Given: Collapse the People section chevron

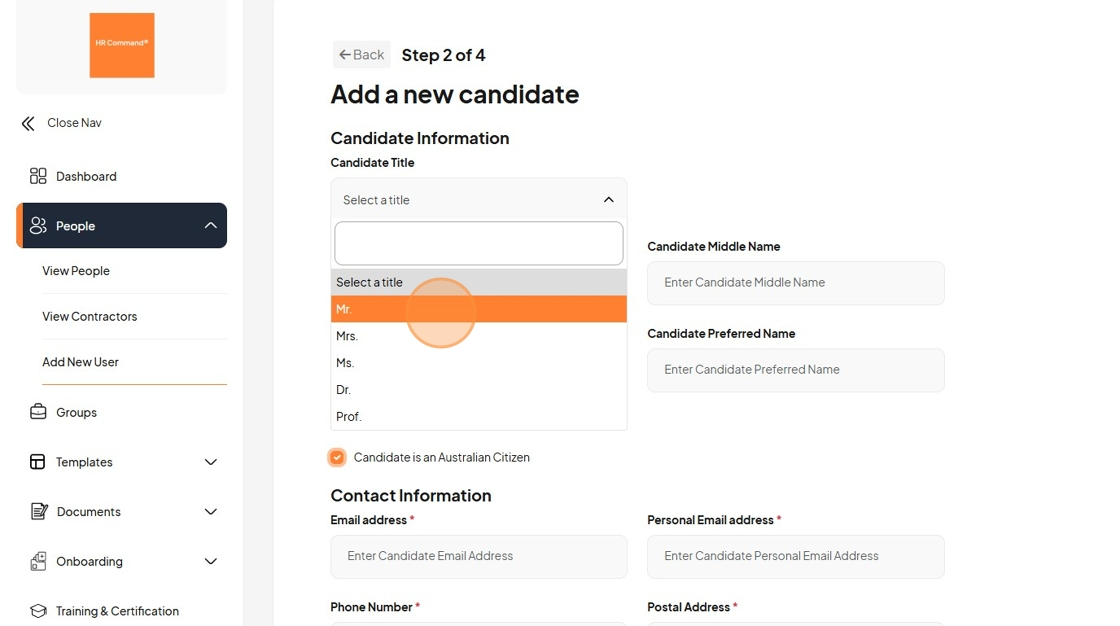Looking at the screenshot, I should pos(211,226).
